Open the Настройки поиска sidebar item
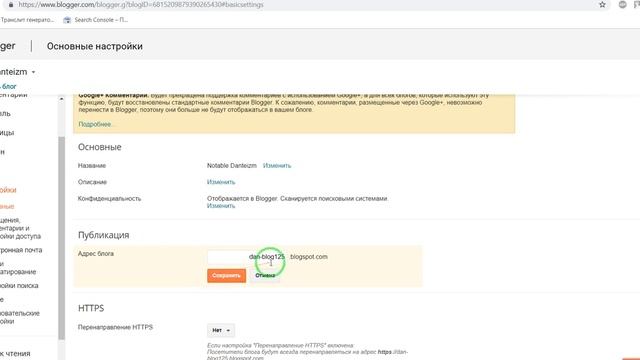Image resolution: width=640 pixels, height=360 pixels. click(19, 286)
